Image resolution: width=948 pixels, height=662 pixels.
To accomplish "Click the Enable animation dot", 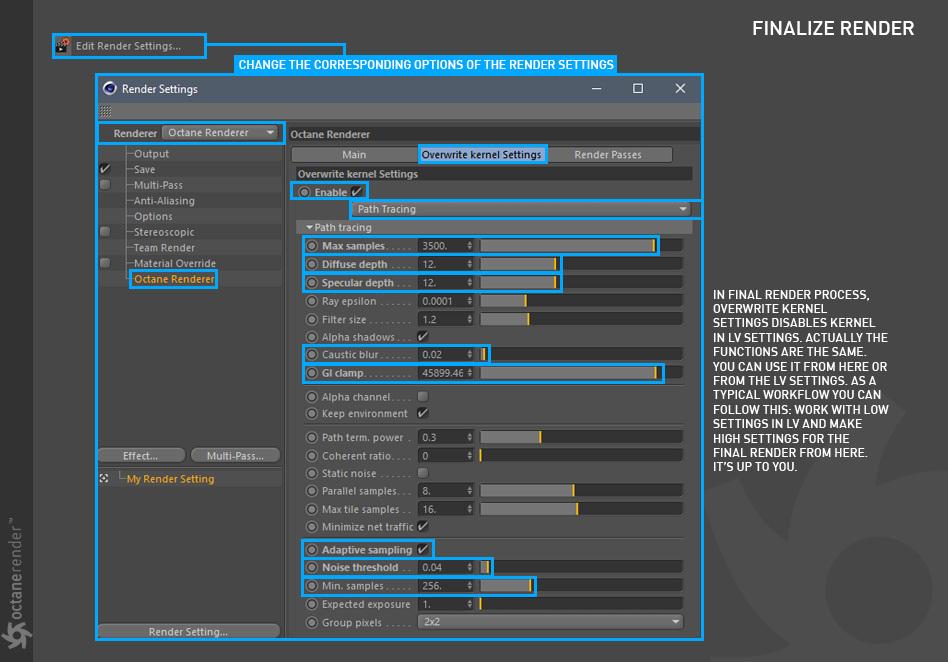I will (304, 192).
